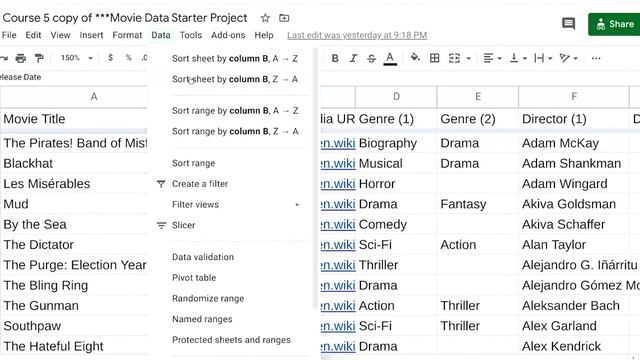Open the Format menu
This screenshot has height=360, width=640.
(127, 35)
